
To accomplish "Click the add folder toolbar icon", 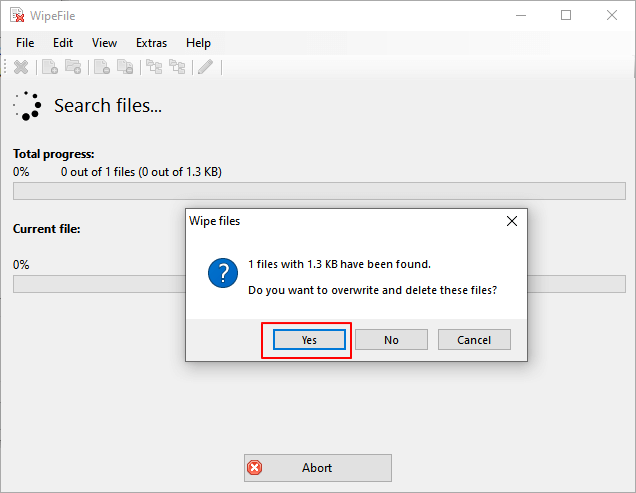I will [73, 67].
